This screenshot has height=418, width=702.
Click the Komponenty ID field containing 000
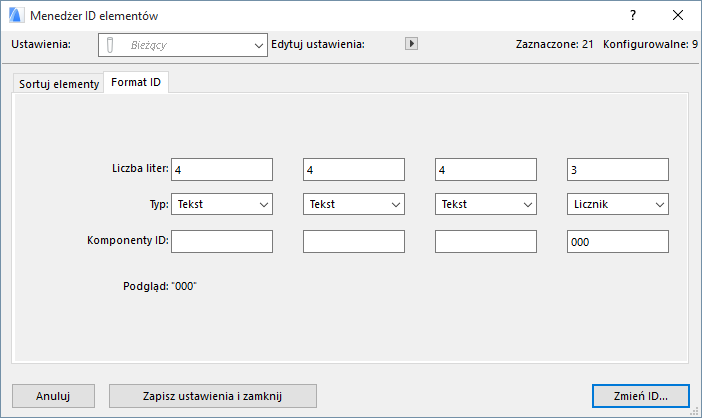pyautogui.click(x=617, y=241)
